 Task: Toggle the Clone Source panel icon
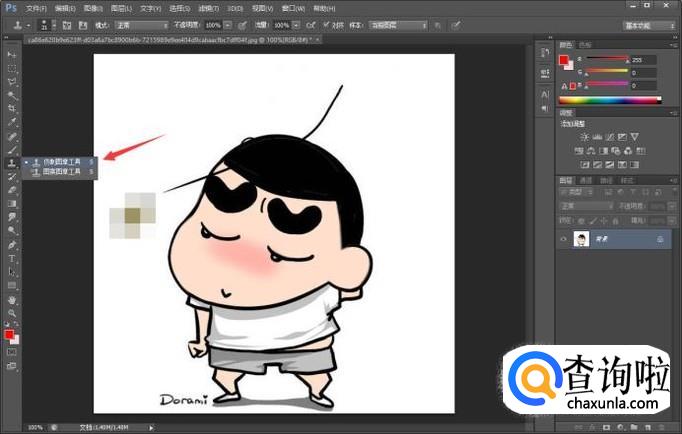83,25
